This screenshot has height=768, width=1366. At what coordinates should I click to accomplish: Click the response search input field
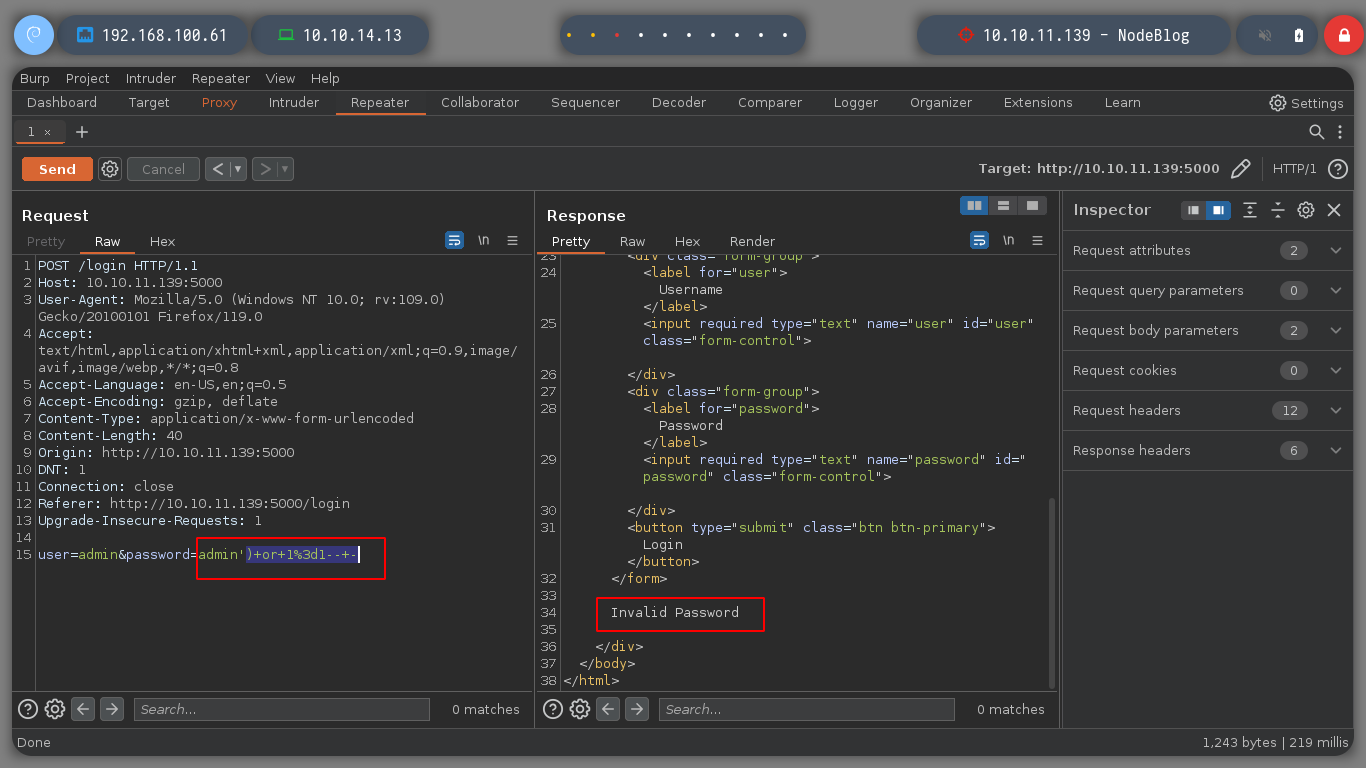tap(806, 709)
